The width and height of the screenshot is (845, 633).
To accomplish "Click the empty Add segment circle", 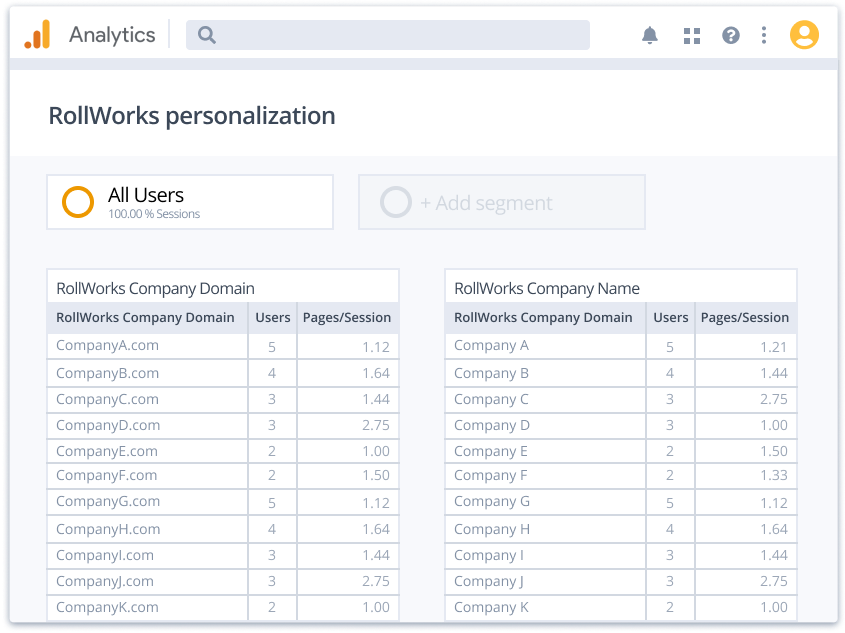I will (x=396, y=202).
